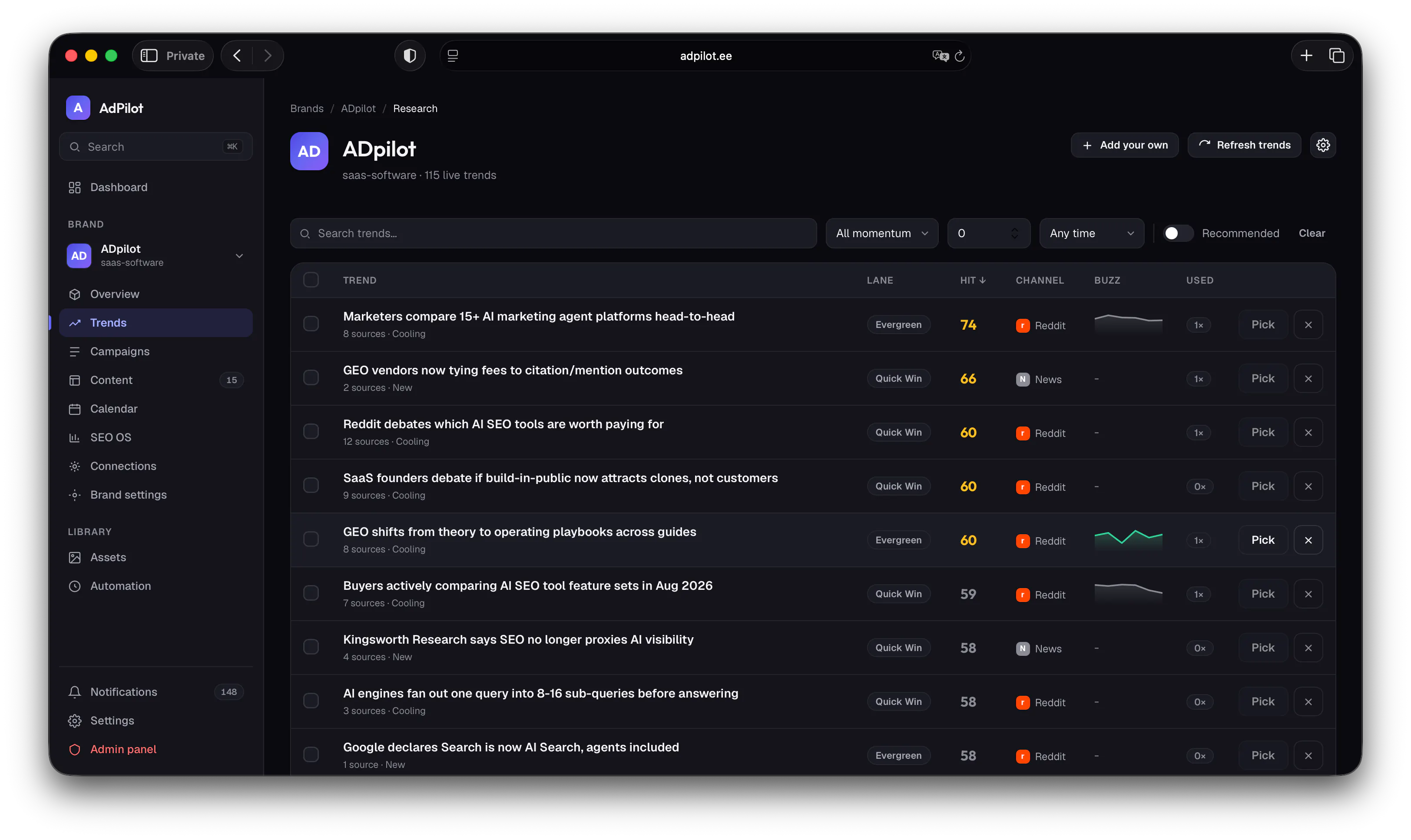
Task: Expand the ADpilot brand switcher chevron
Action: tap(239, 256)
